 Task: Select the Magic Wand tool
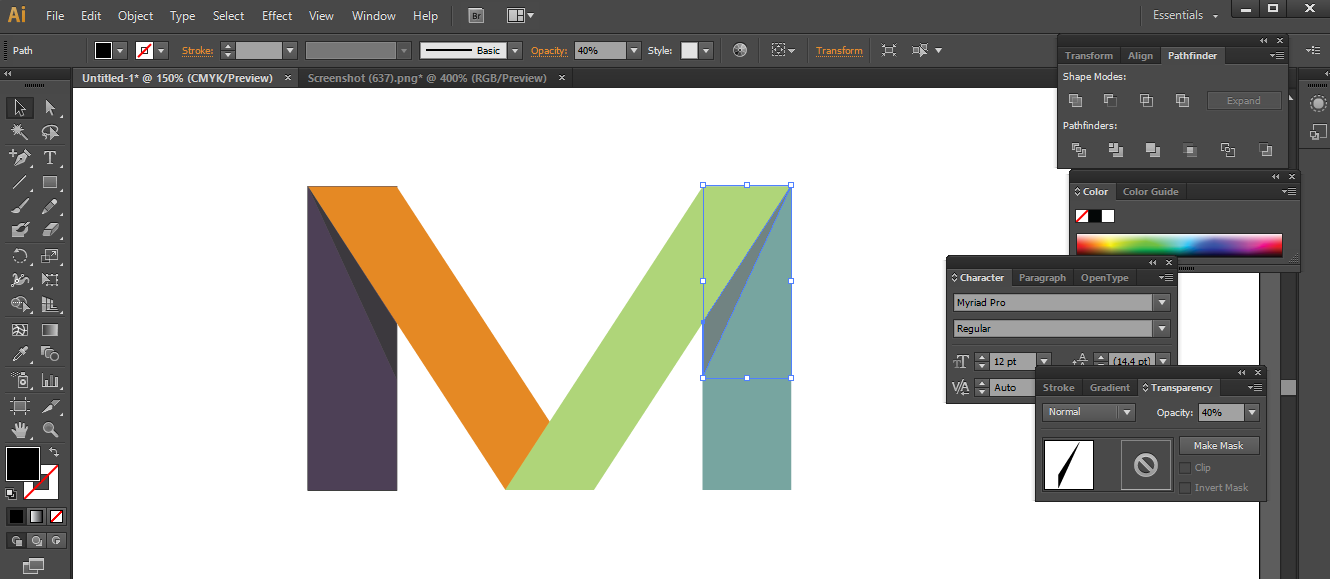coord(20,132)
